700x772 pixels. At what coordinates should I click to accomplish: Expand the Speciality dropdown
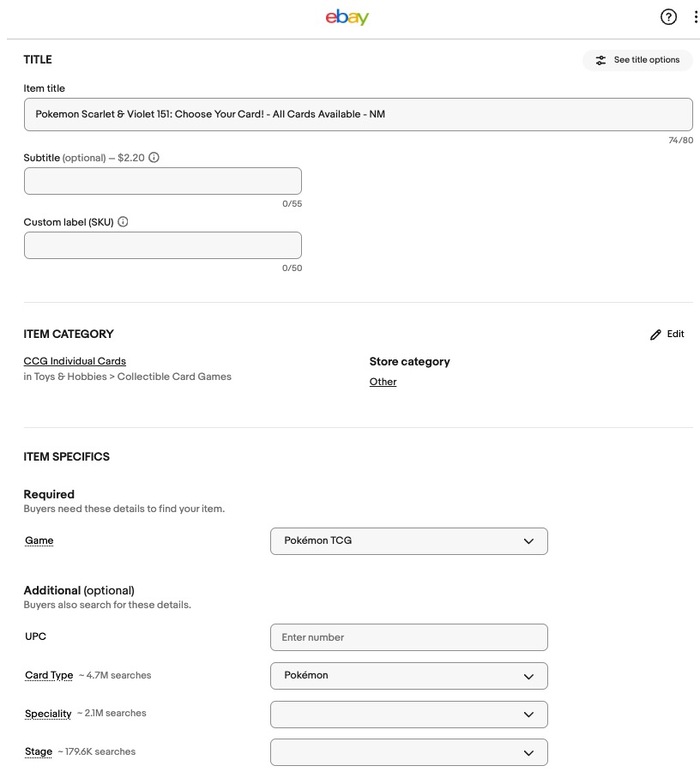409,714
